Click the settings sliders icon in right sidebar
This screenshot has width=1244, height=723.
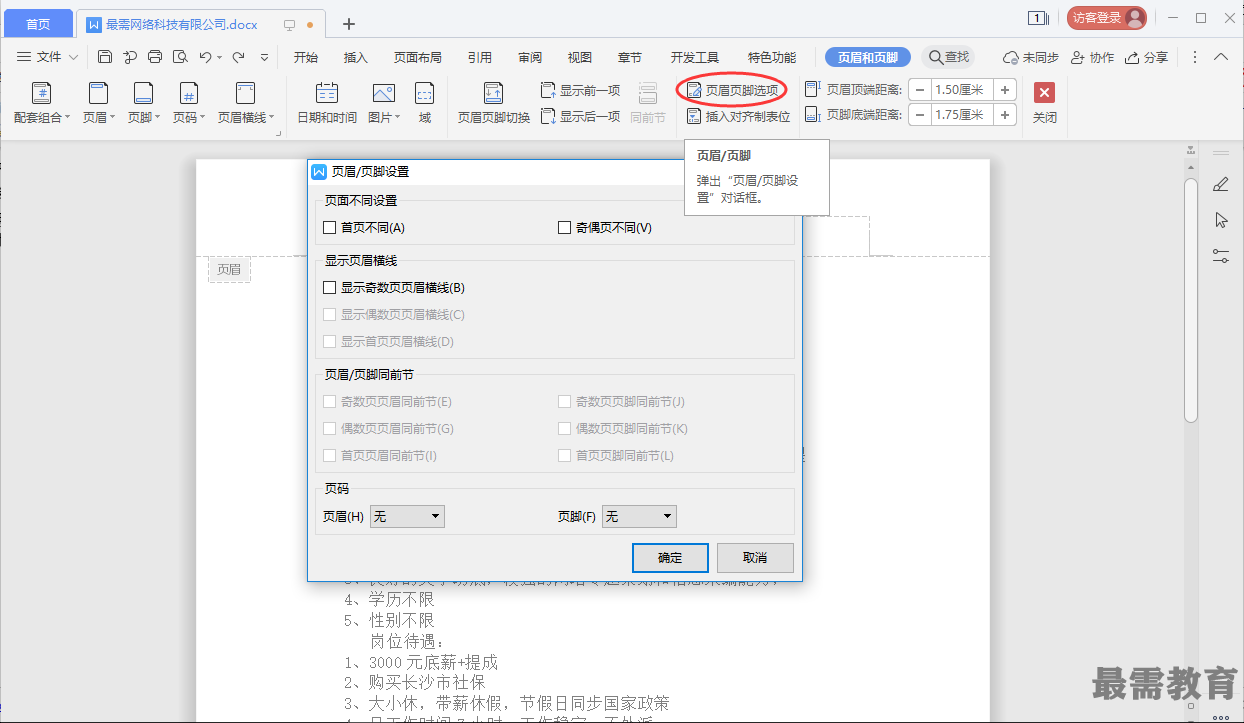pyautogui.click(x=1220, y=256)
